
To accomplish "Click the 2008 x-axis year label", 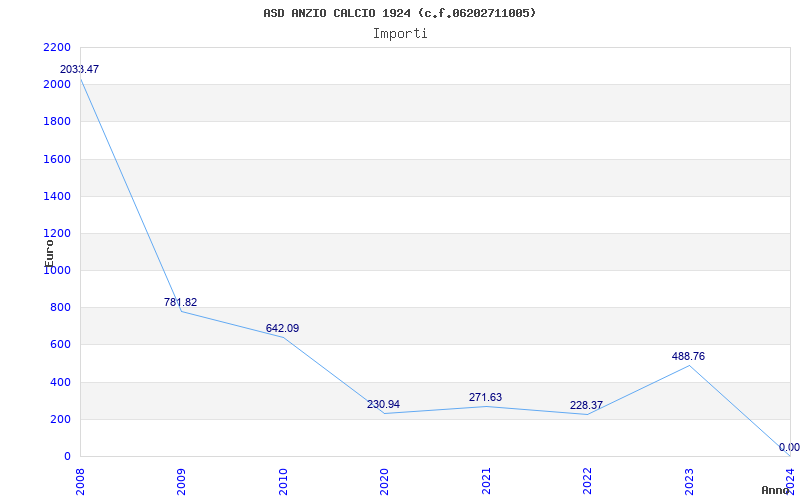I will pyautogui.click(x=80, y=481).
